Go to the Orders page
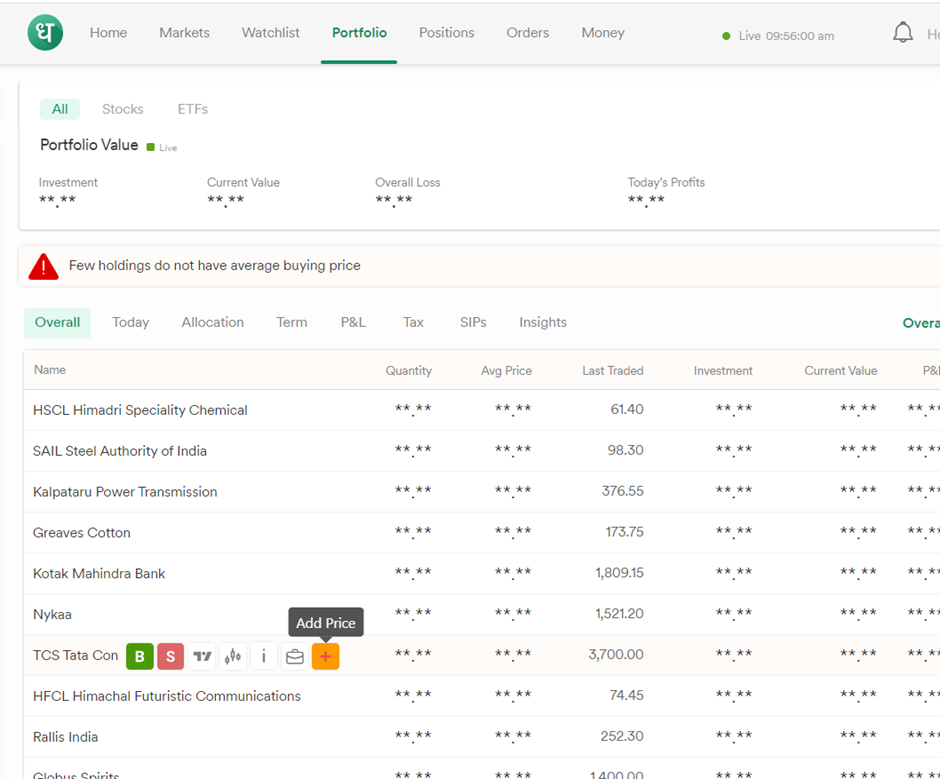Viewport: 940px width, 779px height. click(x=528, y=32)
